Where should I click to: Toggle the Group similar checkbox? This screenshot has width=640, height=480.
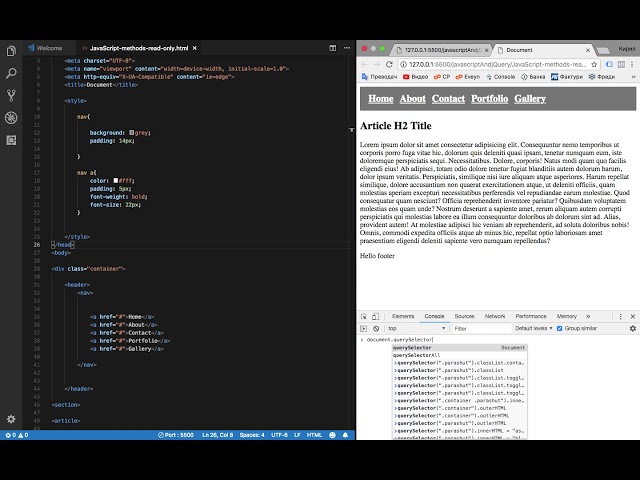click(560, 329)
